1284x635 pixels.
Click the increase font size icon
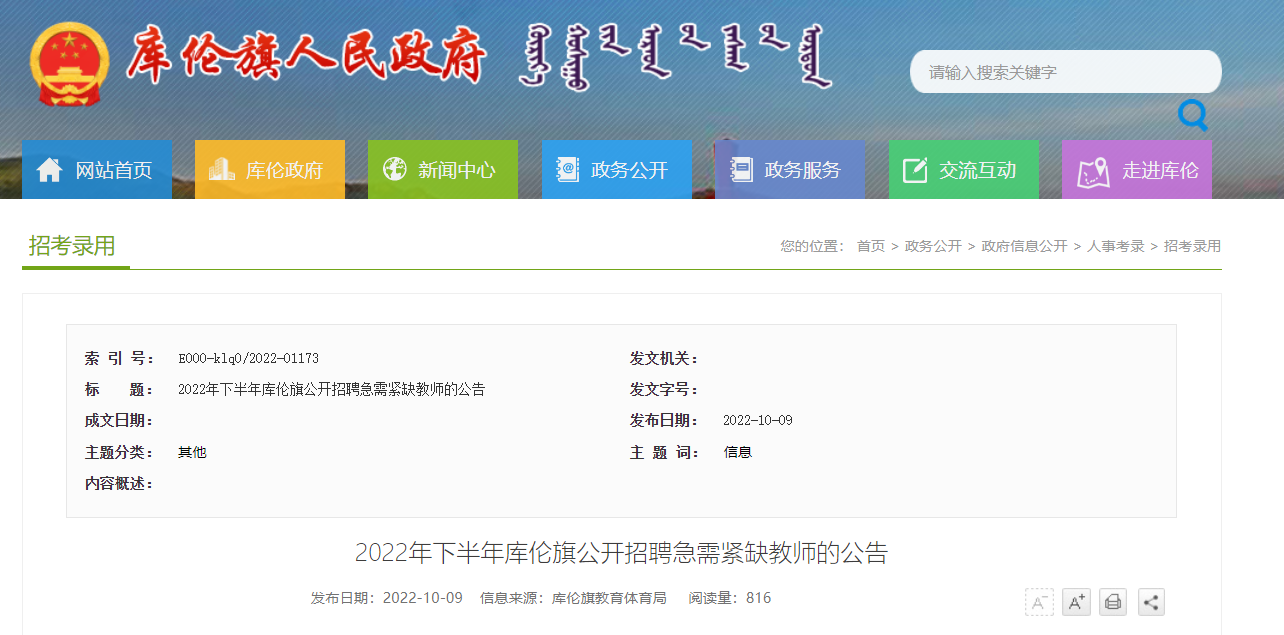click(x=1076, y=602)
